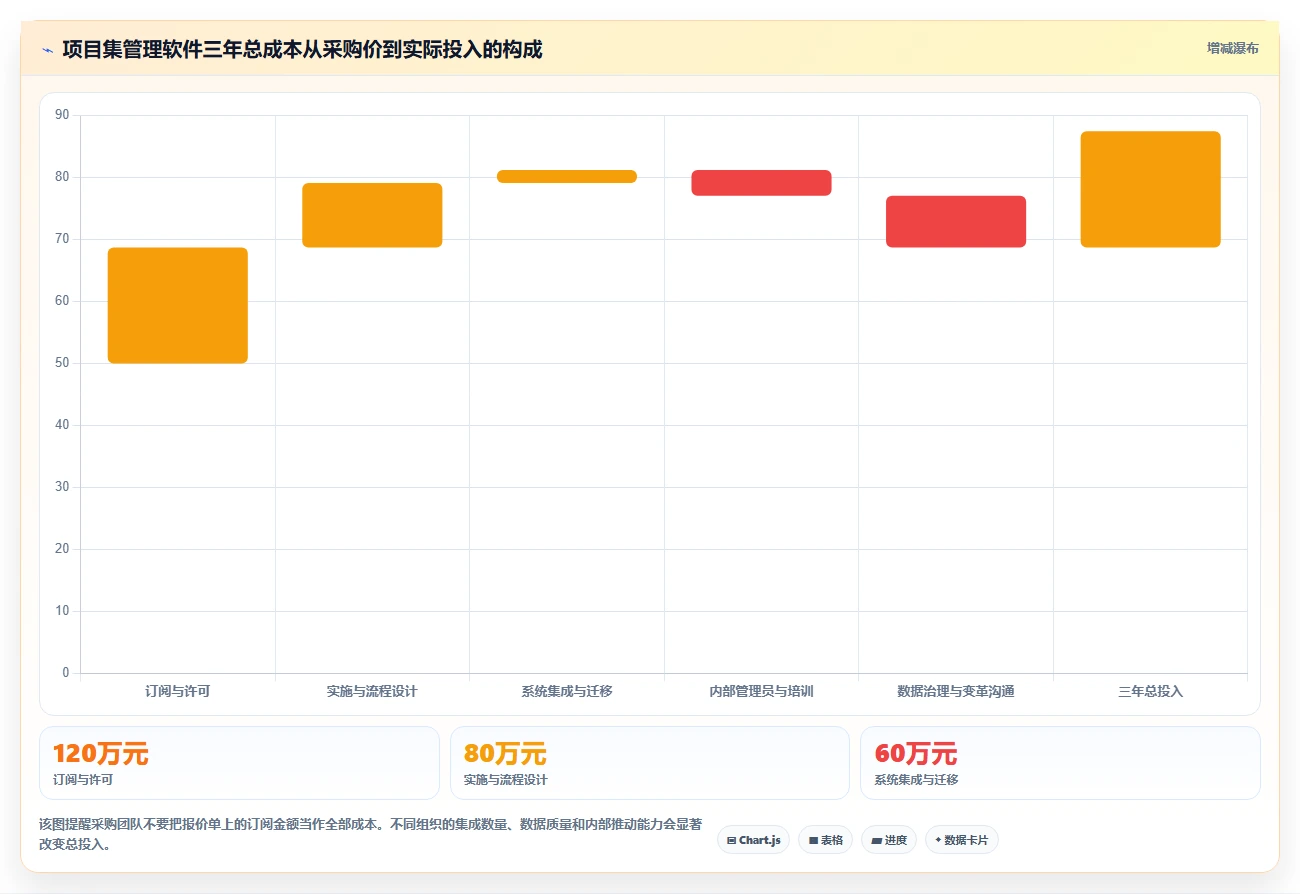
Task: Open the 80万元 实施与流程设计 card
Action: [650, 763]
